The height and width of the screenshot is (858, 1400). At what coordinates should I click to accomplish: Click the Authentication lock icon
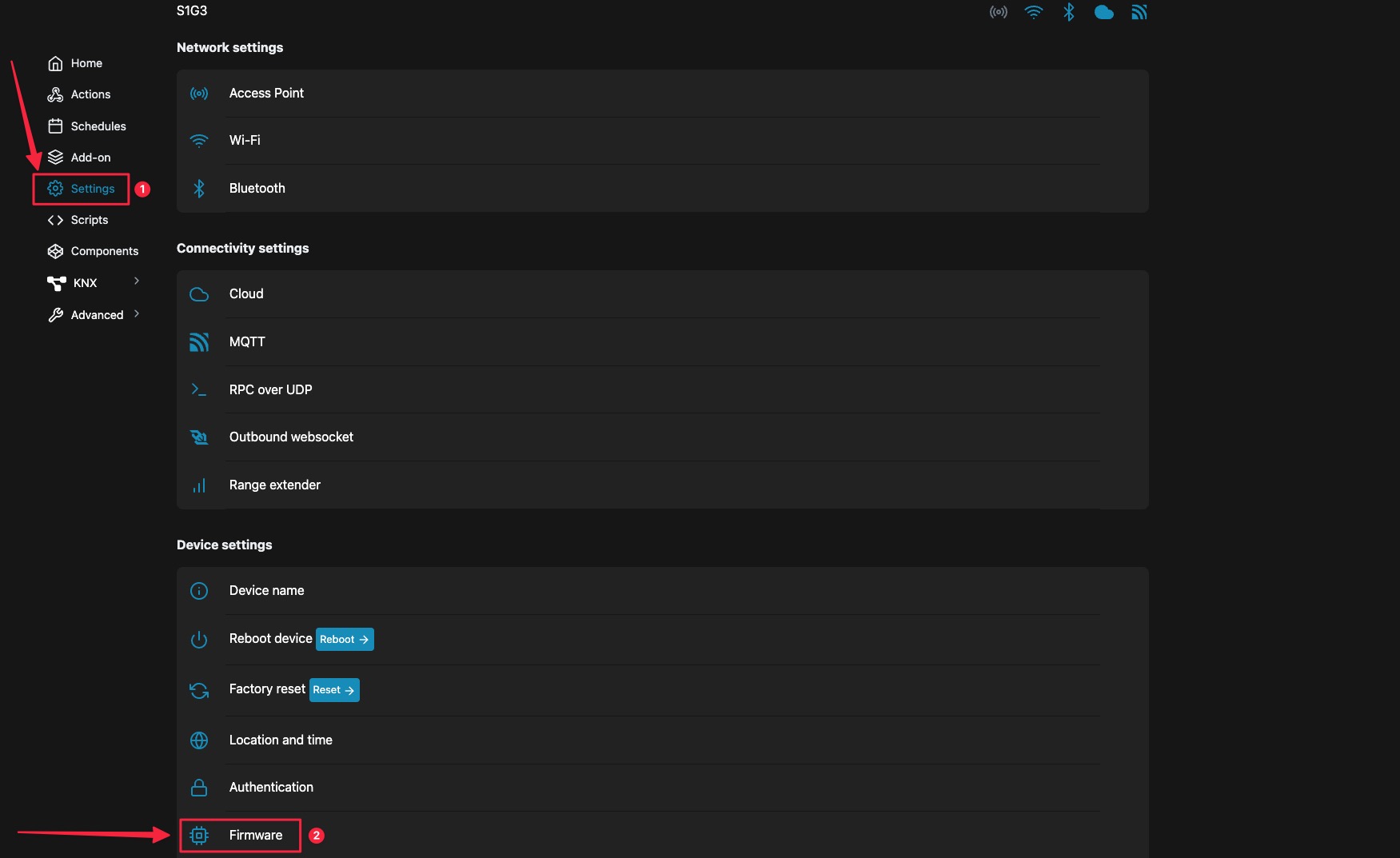(199, 788)
